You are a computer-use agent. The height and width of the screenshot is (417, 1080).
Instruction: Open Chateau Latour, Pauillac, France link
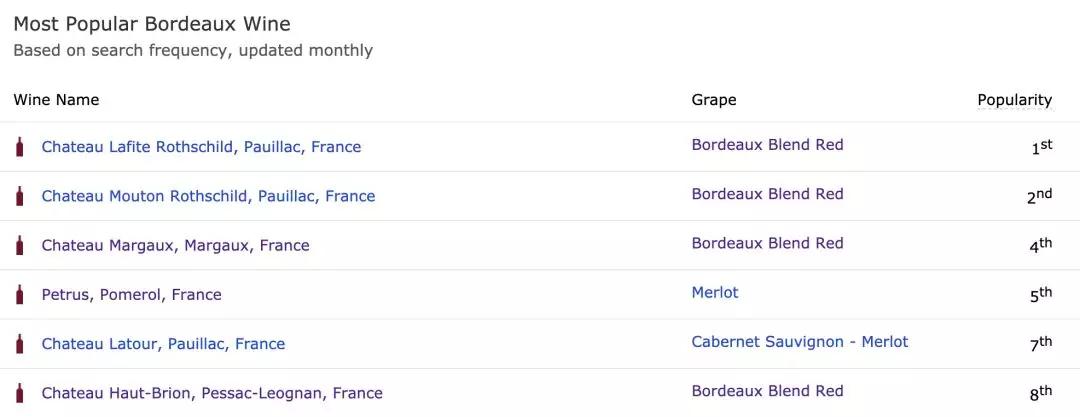[x=163, y=344]
